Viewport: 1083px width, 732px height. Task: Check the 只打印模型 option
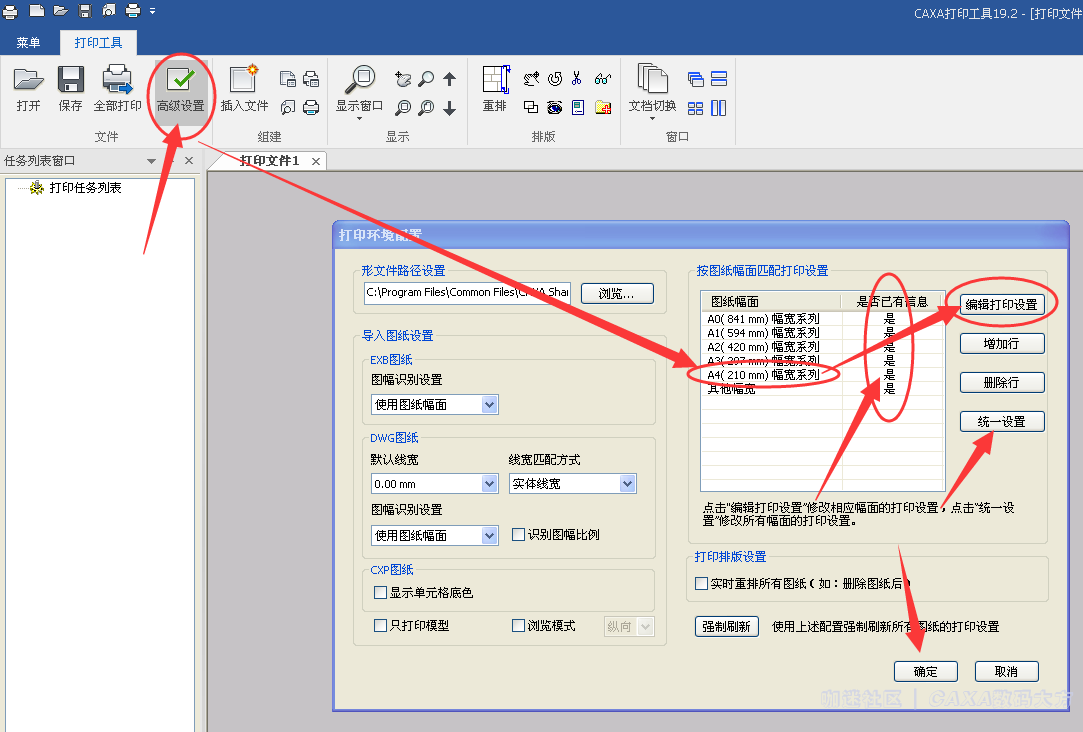tap(380, 626)
